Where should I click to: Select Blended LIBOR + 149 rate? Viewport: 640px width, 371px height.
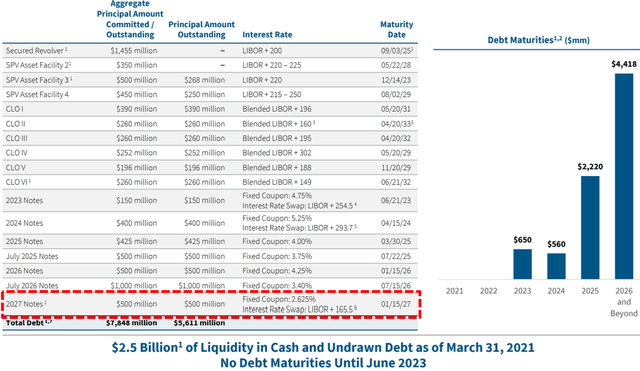click(277, 182)
